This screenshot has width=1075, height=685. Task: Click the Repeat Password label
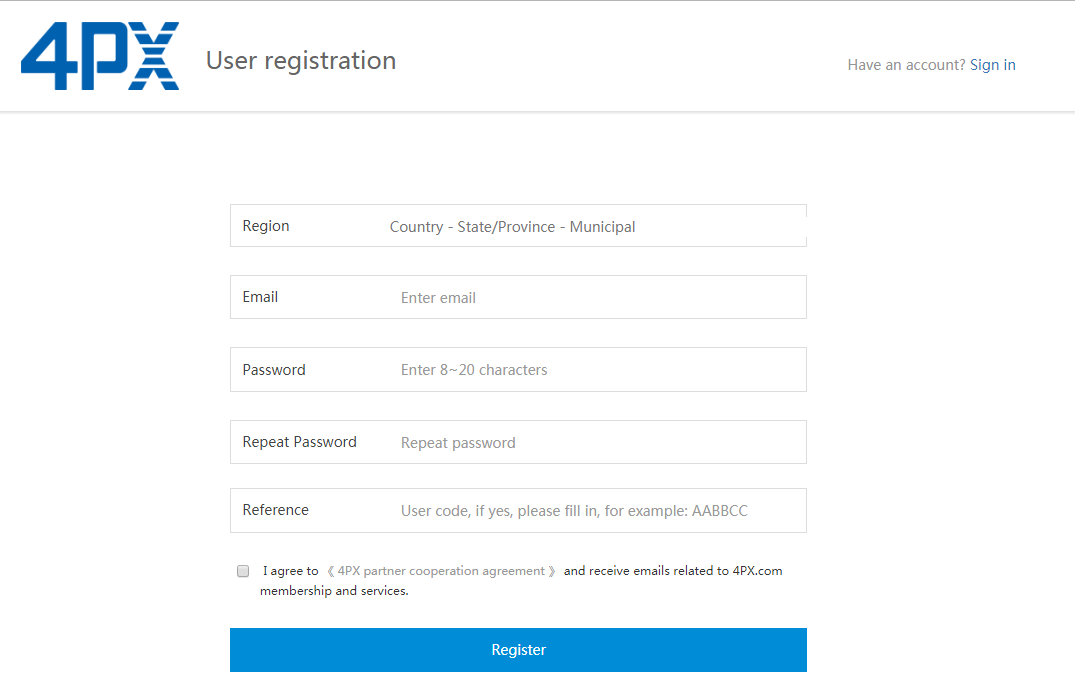(300, 442)
